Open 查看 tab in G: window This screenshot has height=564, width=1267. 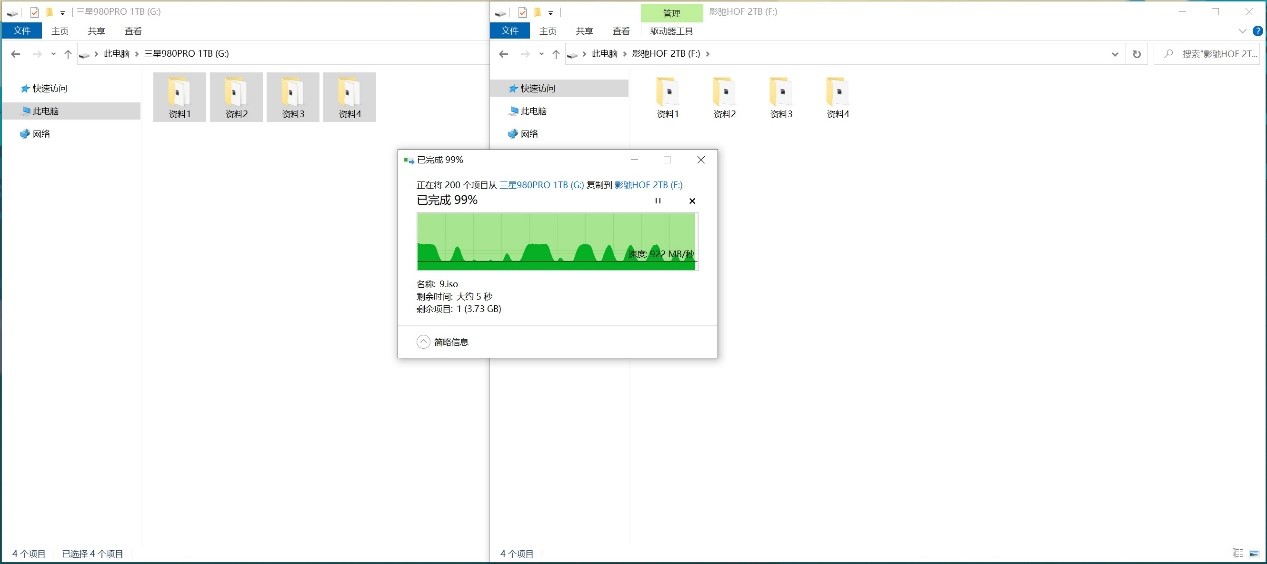click(132, 31)
